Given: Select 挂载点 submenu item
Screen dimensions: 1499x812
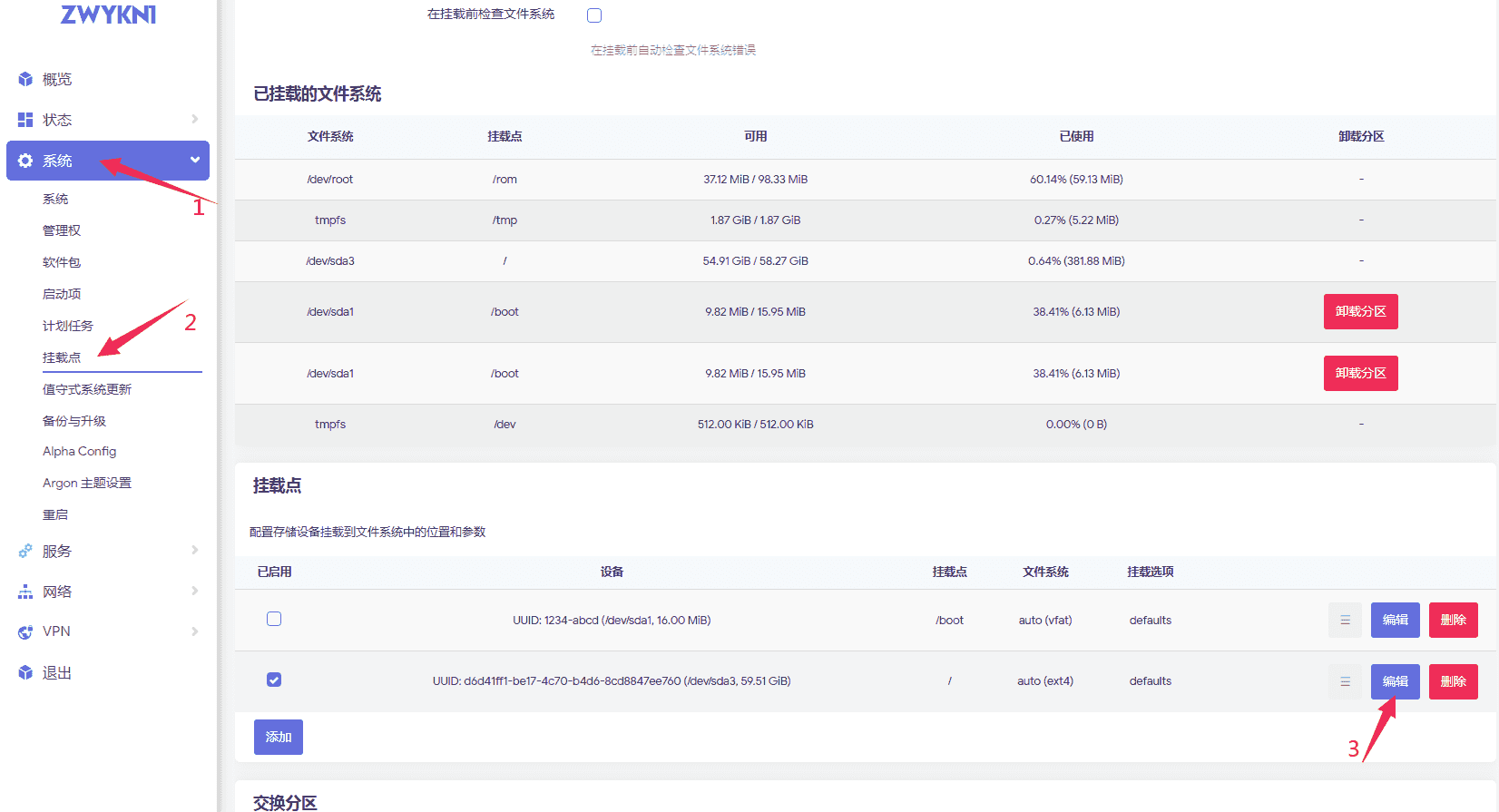Looking at the screenshot, I should pos(62,357).
